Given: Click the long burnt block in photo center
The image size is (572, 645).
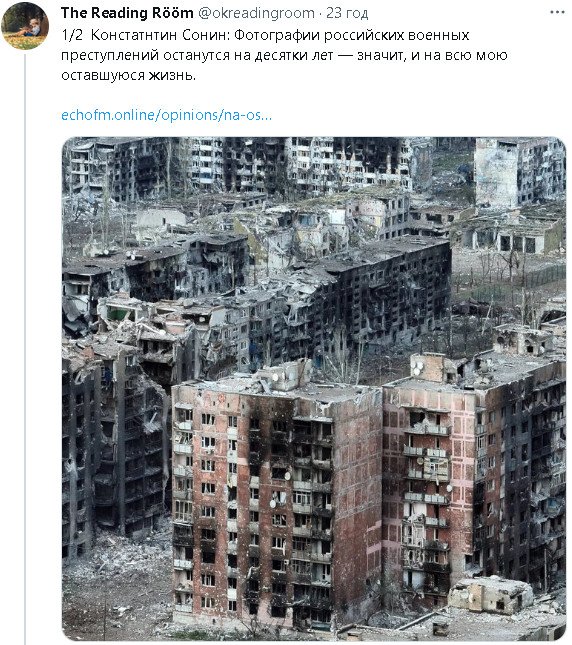Looking at the screenshot, I should coord(370,296).
